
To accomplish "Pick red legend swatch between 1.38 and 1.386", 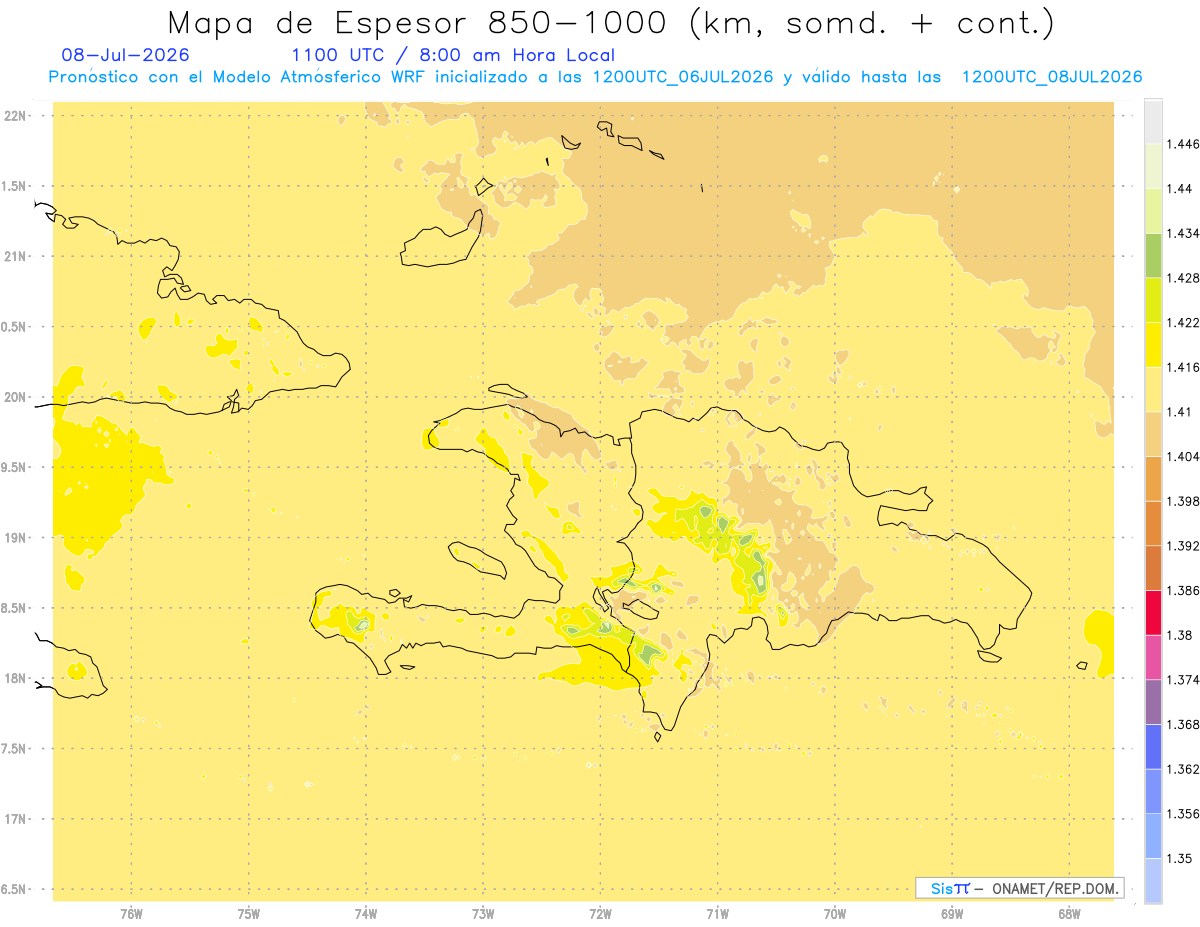I will point(1153,613).
